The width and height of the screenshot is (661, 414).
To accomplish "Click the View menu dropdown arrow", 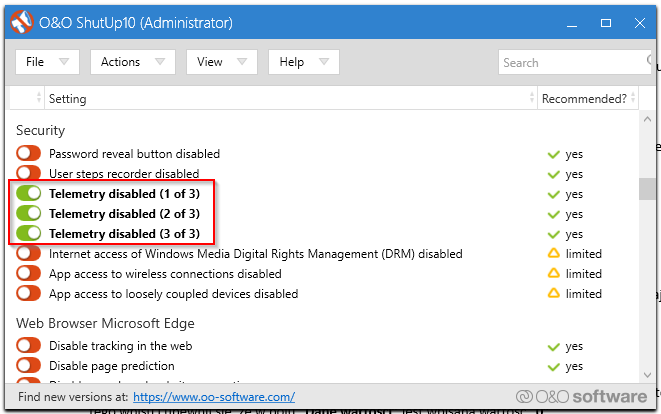I will coord(242,62).
